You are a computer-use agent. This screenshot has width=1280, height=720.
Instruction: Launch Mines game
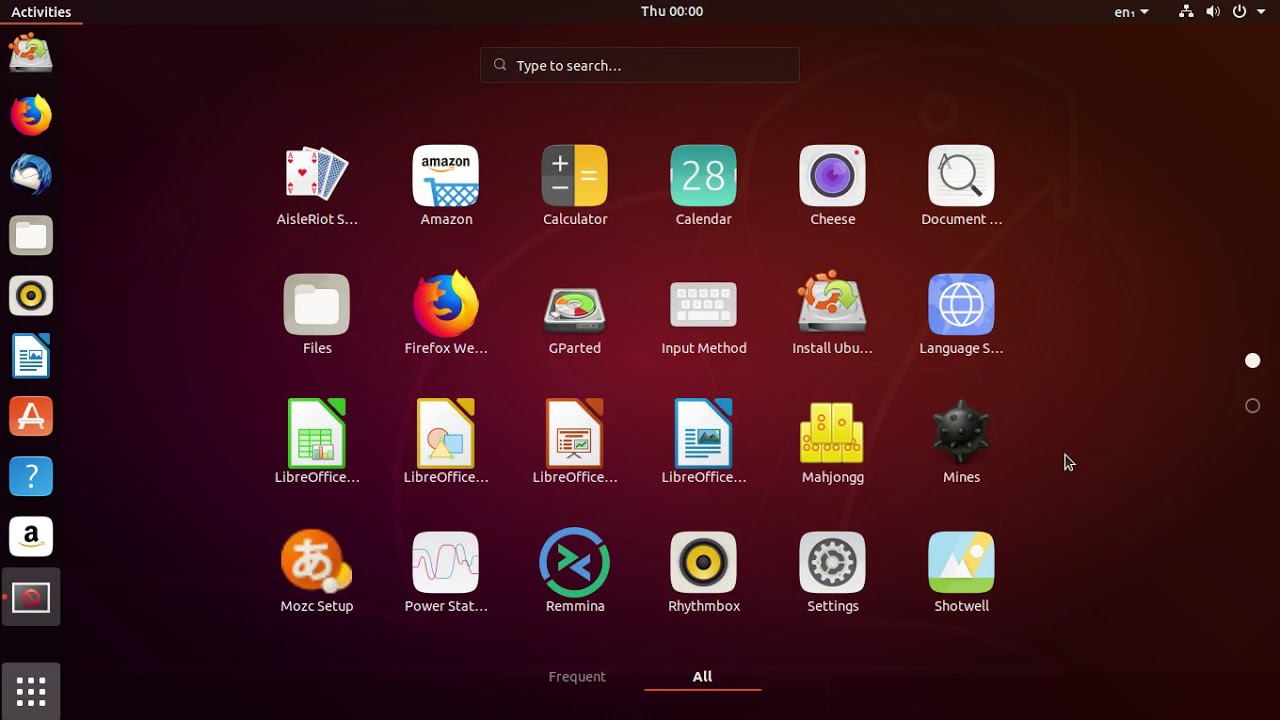961,444
